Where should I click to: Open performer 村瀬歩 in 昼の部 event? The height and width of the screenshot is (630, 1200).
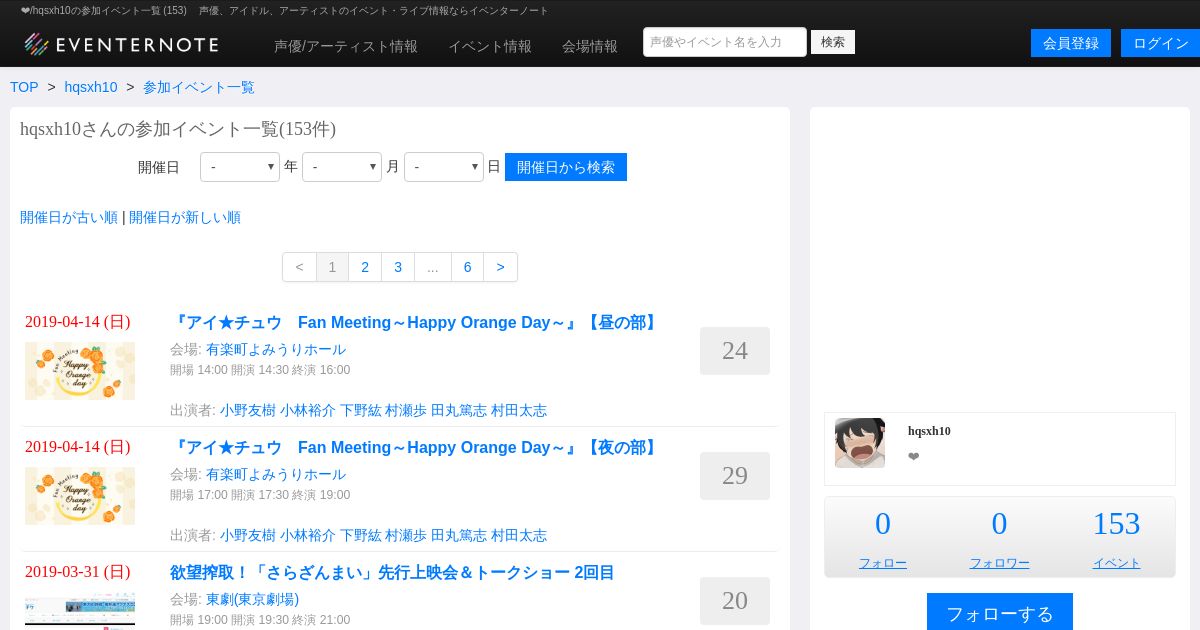tap(406, 410)
